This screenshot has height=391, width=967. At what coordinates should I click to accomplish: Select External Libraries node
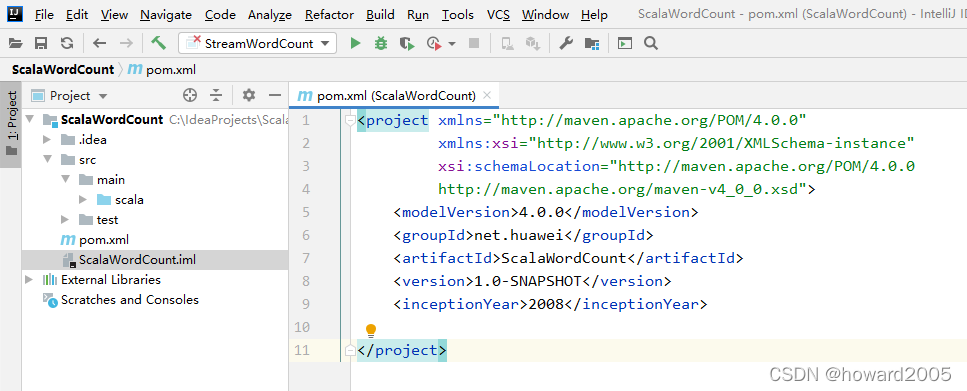[102, 279]
